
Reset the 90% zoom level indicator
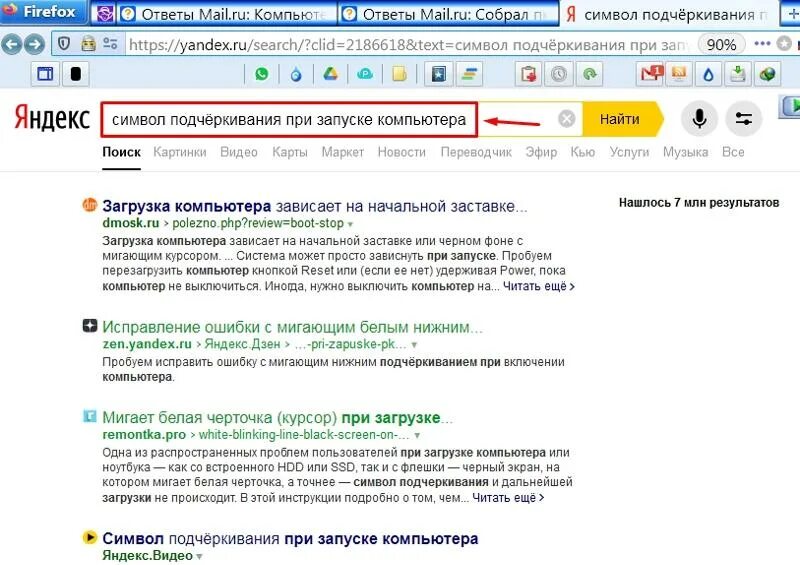721,45
